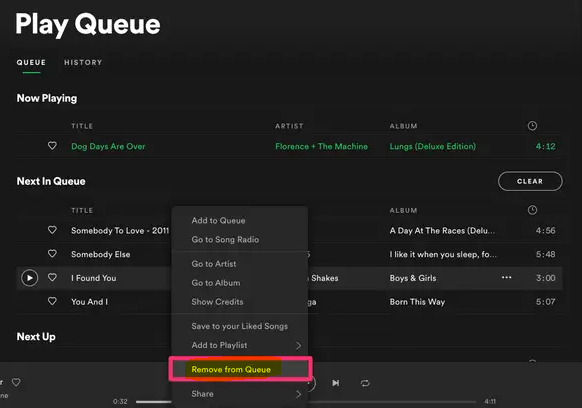582x408 pixels.
Task: Select Show Credits in context menu
Action: (x=217, y=302)
